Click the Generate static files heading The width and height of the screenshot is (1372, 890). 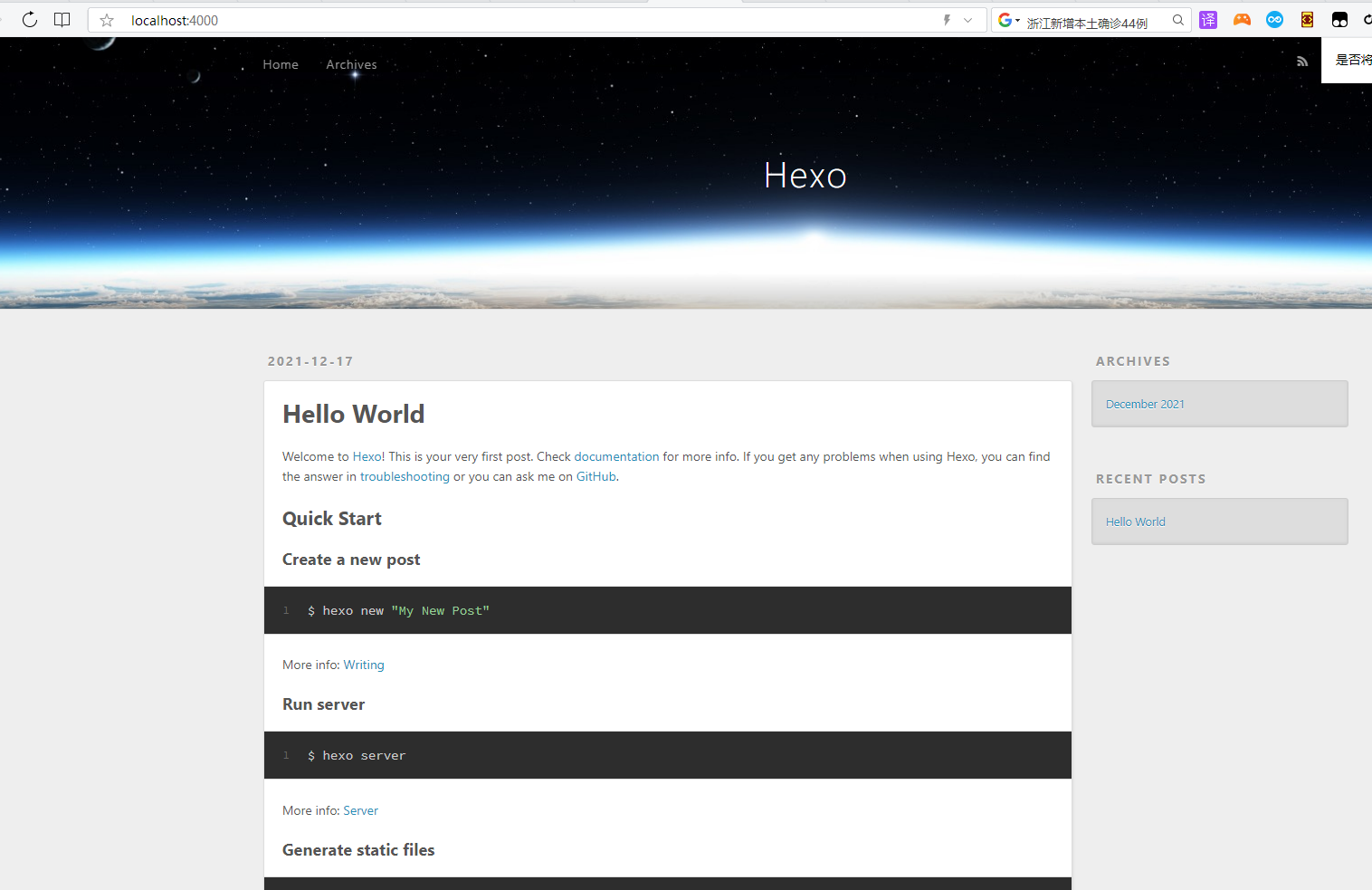(358, 849)
